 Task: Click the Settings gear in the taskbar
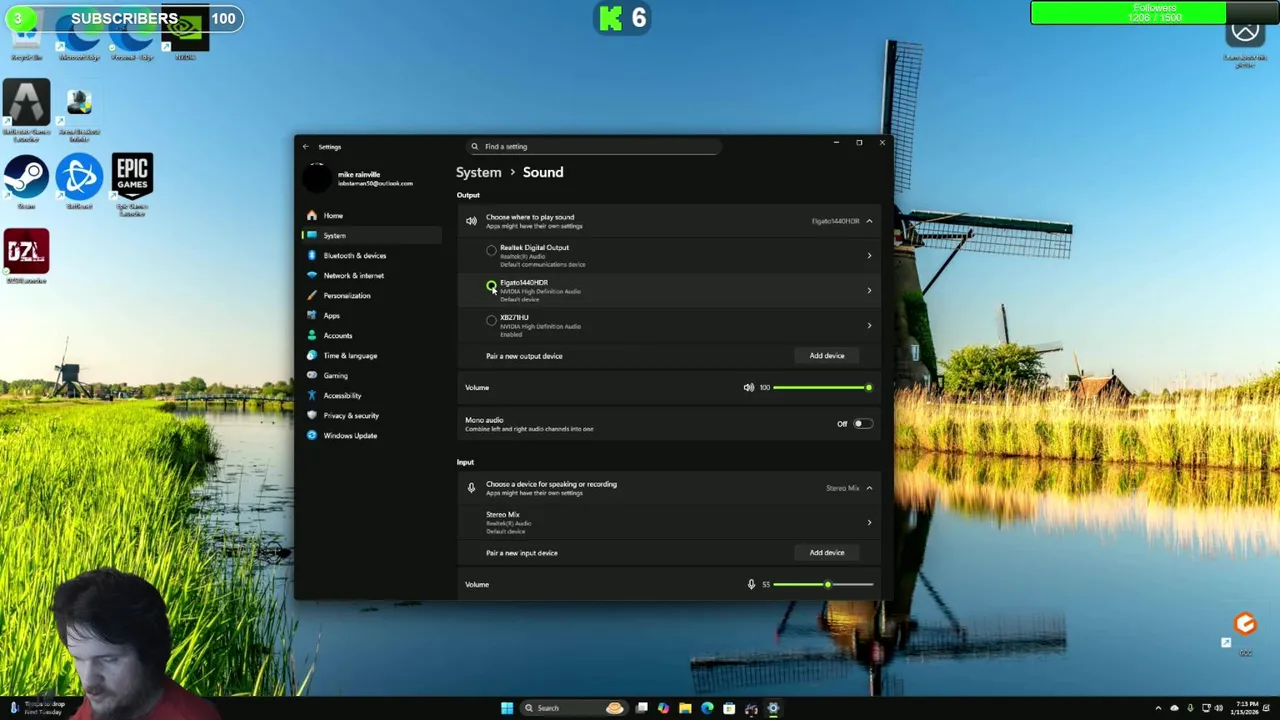pyautogui.click(x=773, y=708)
